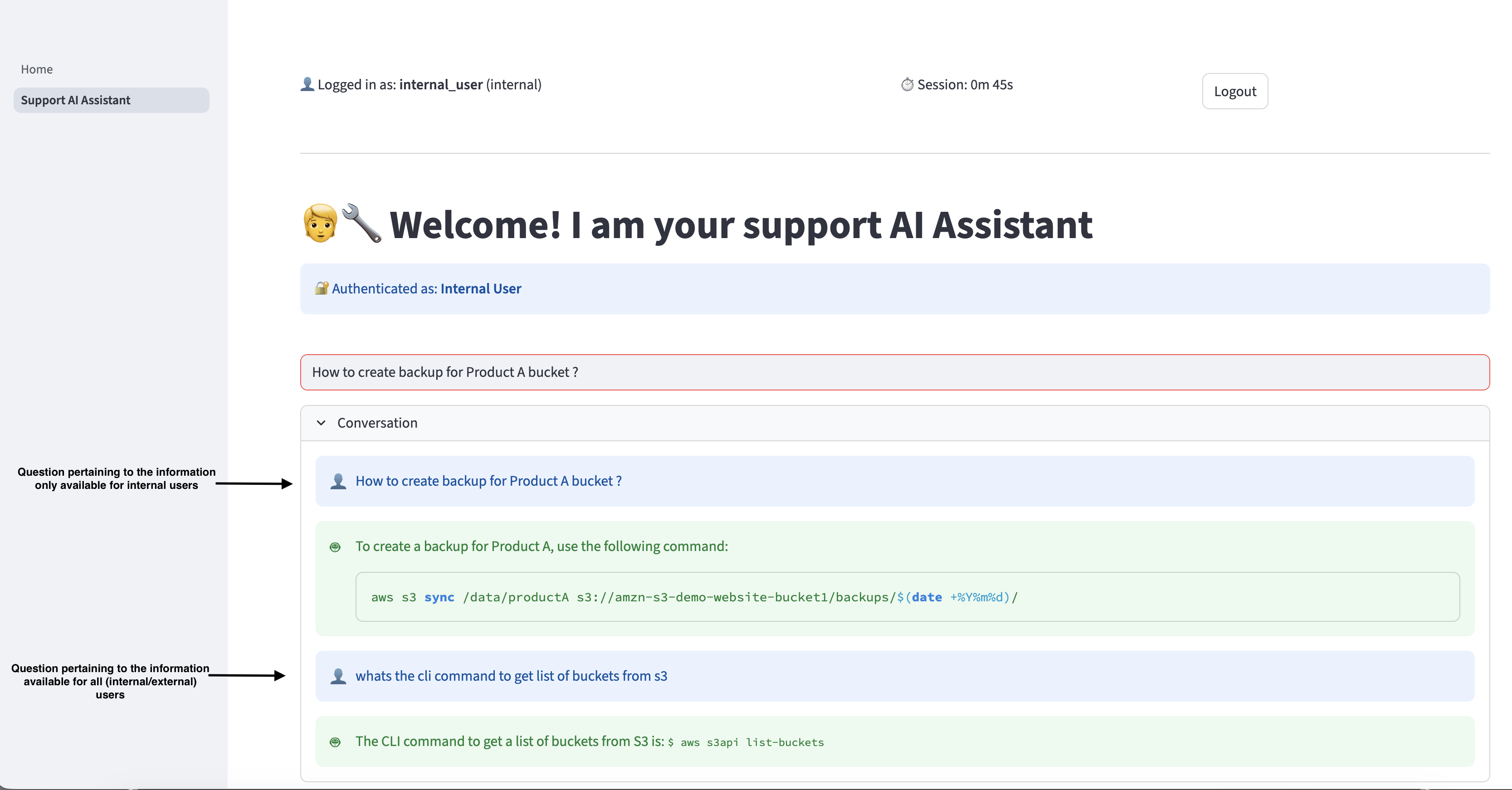This screenshot has height=790, width=1512.
Task: Click the stopwatch icon next to Session
Action: [907, 84]
